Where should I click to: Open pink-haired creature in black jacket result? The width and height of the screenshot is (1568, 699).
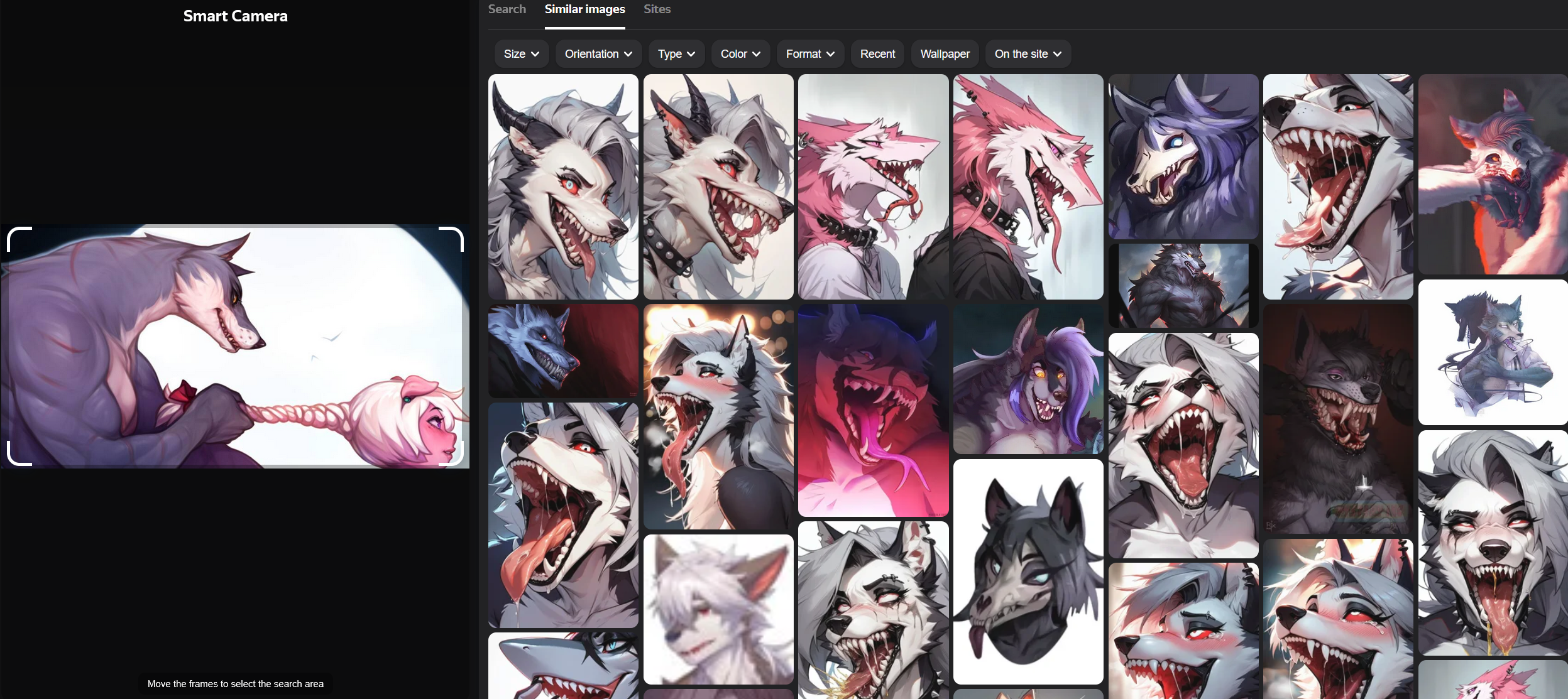click(x=1028, y=187)
